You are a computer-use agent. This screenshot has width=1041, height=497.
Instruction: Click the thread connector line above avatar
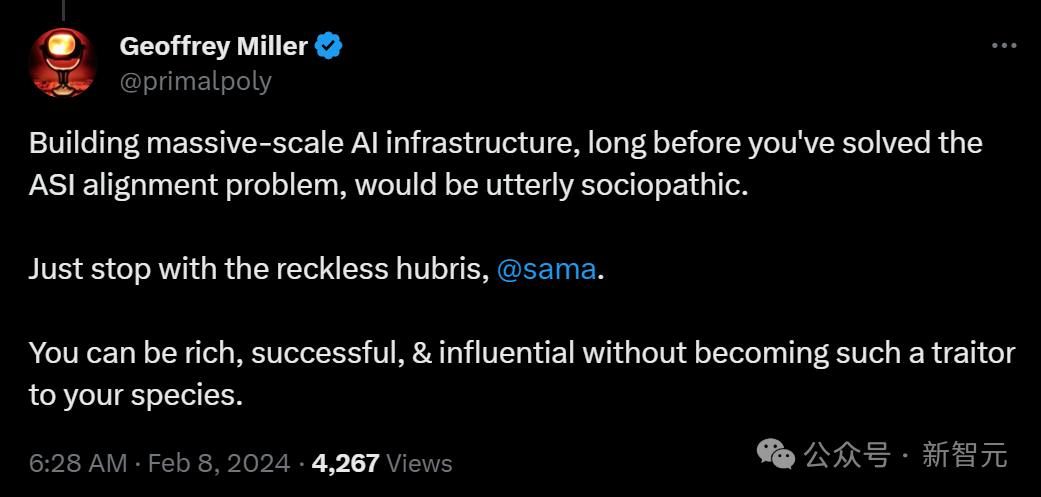(x=63, y=10)
